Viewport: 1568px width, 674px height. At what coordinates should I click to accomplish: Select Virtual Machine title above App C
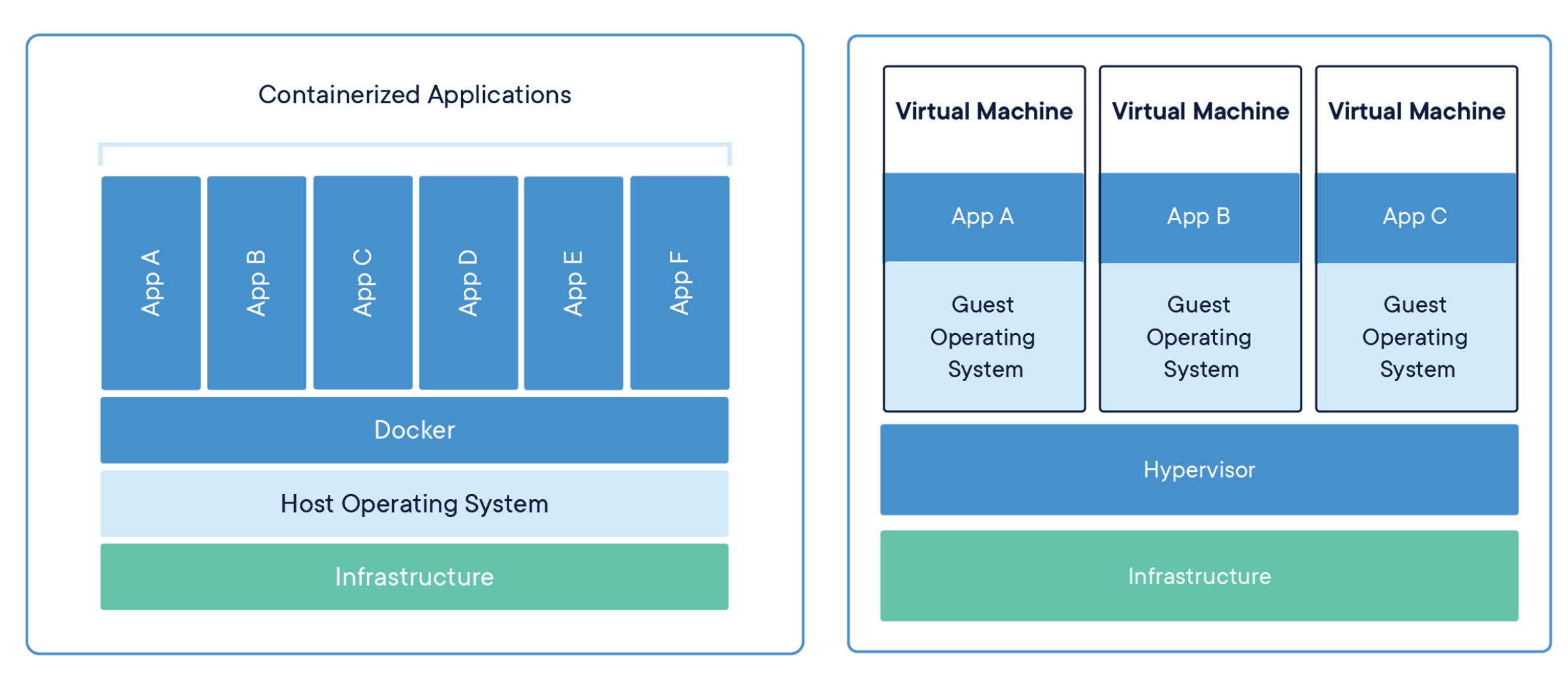click(1416, 111)
